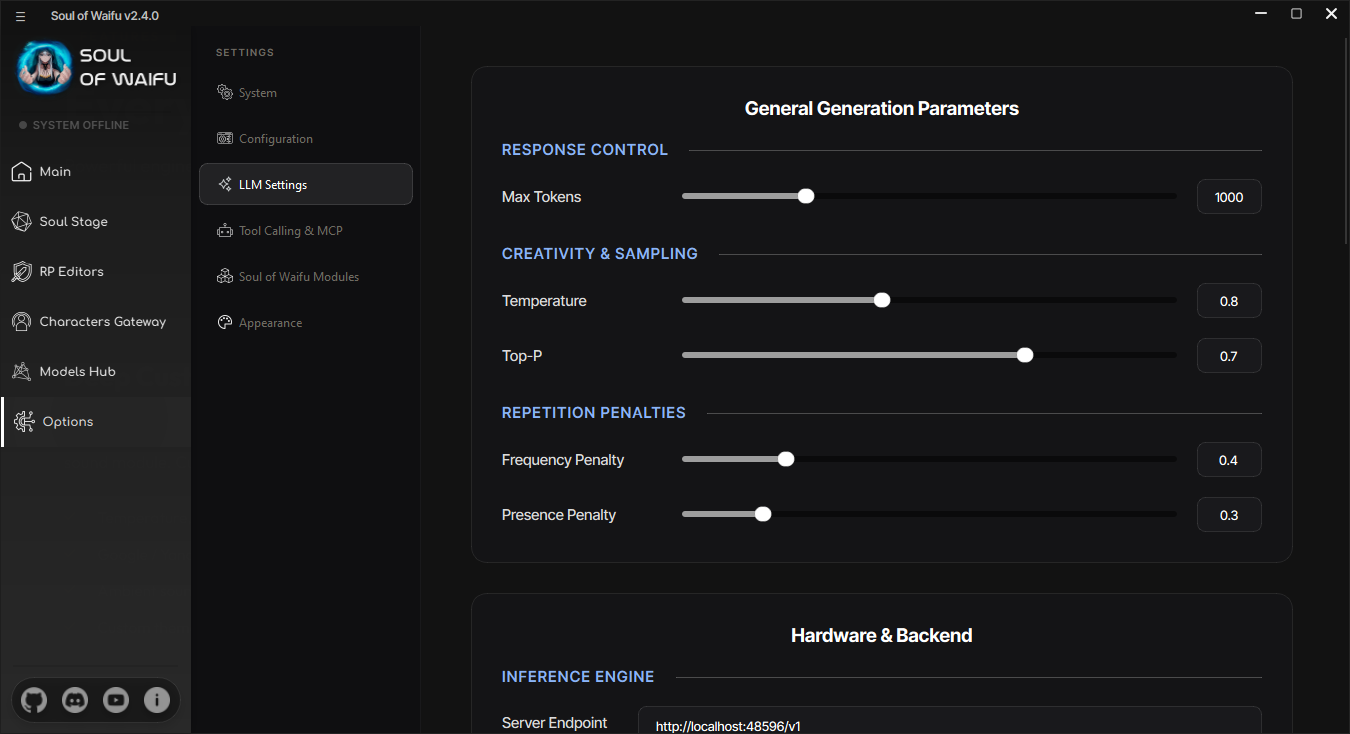
Task: Click the SYSTEM OFFLINE status text
Action: 81,125
